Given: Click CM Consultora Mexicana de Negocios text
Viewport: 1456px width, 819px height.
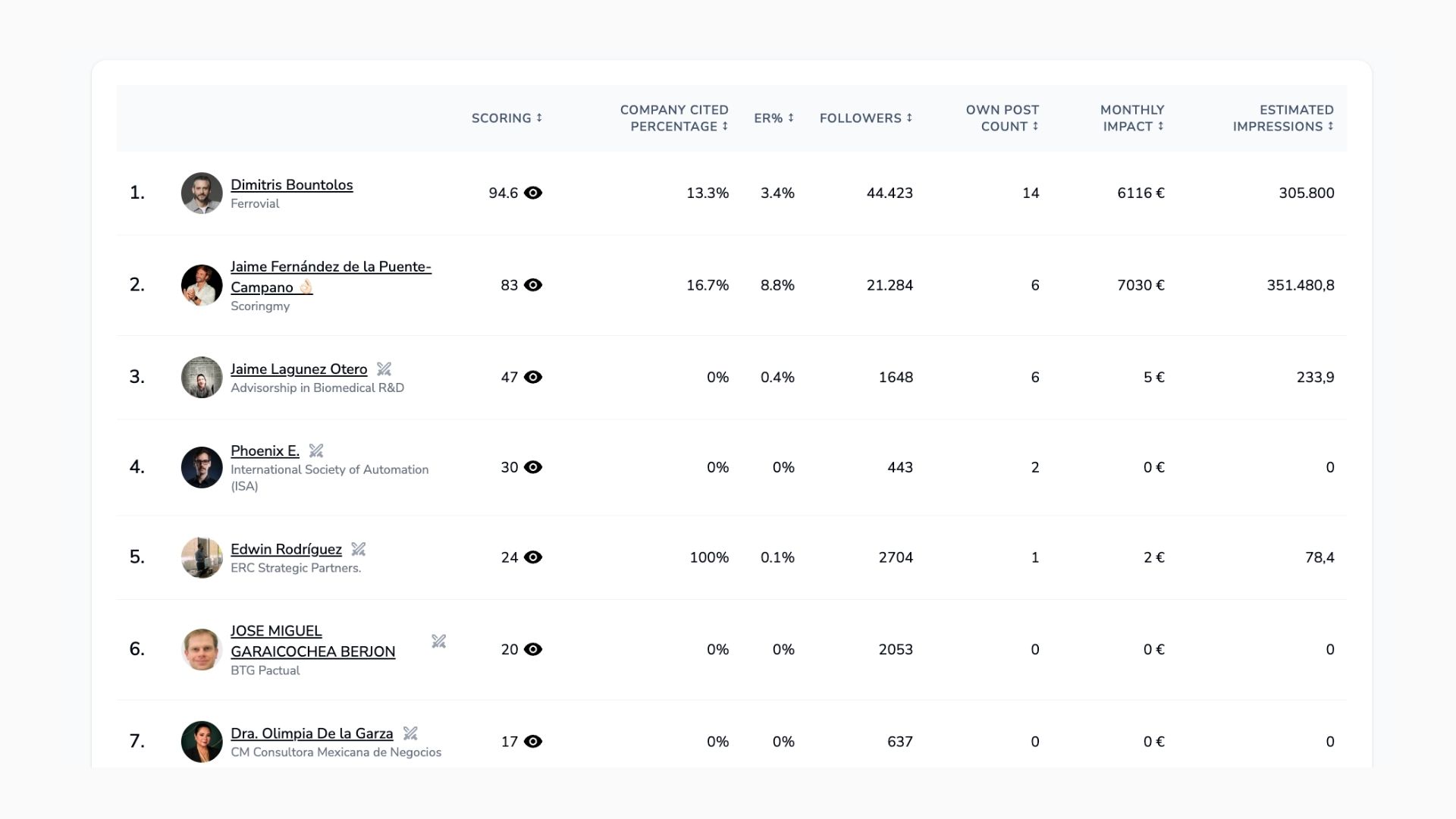Looking at the screenshot, I should pyautogui.click(x=336, y=752).
